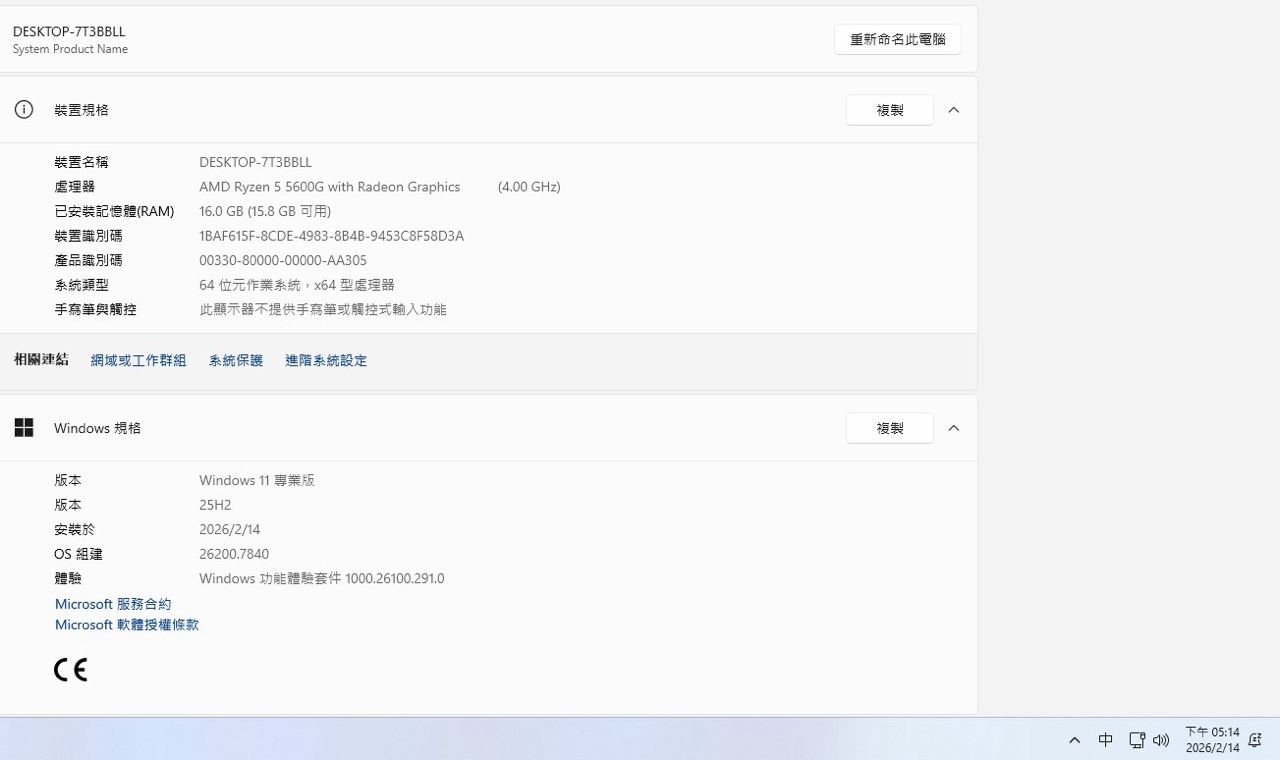
Task: Click the CE certification mark
Action: pyautogui.click(x=71, y=670)
